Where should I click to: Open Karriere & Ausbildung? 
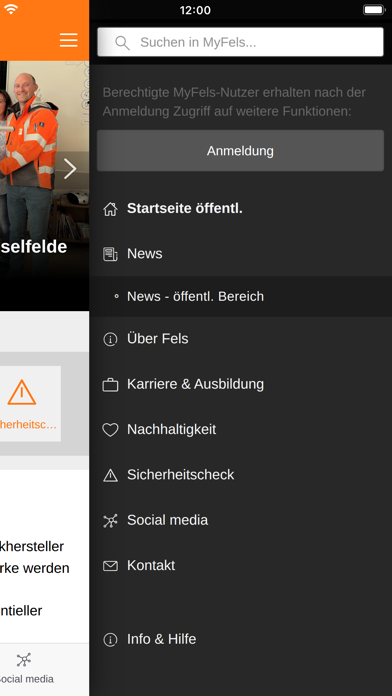[x=195, y=384]
